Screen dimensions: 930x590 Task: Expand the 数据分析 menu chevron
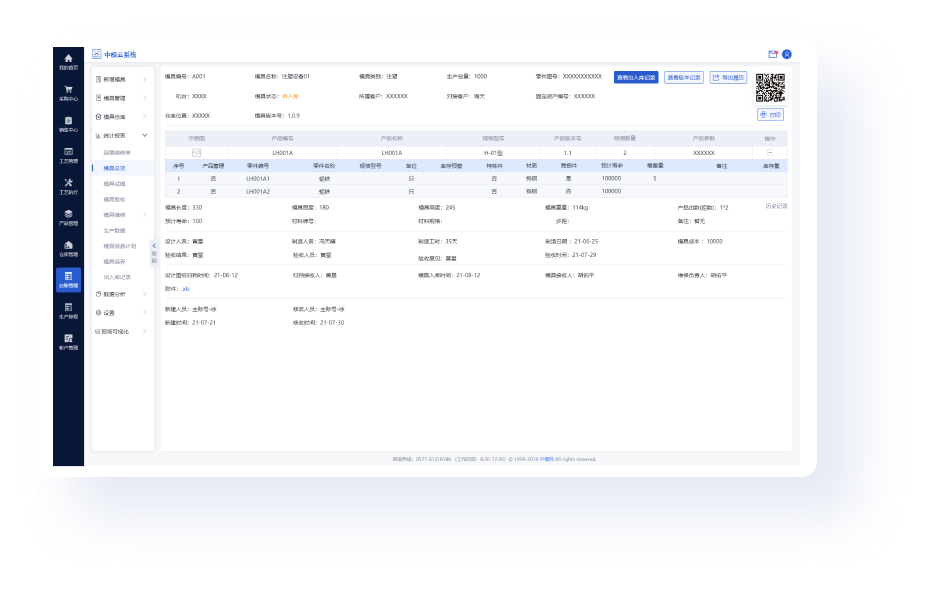click(x=144, y=294)
